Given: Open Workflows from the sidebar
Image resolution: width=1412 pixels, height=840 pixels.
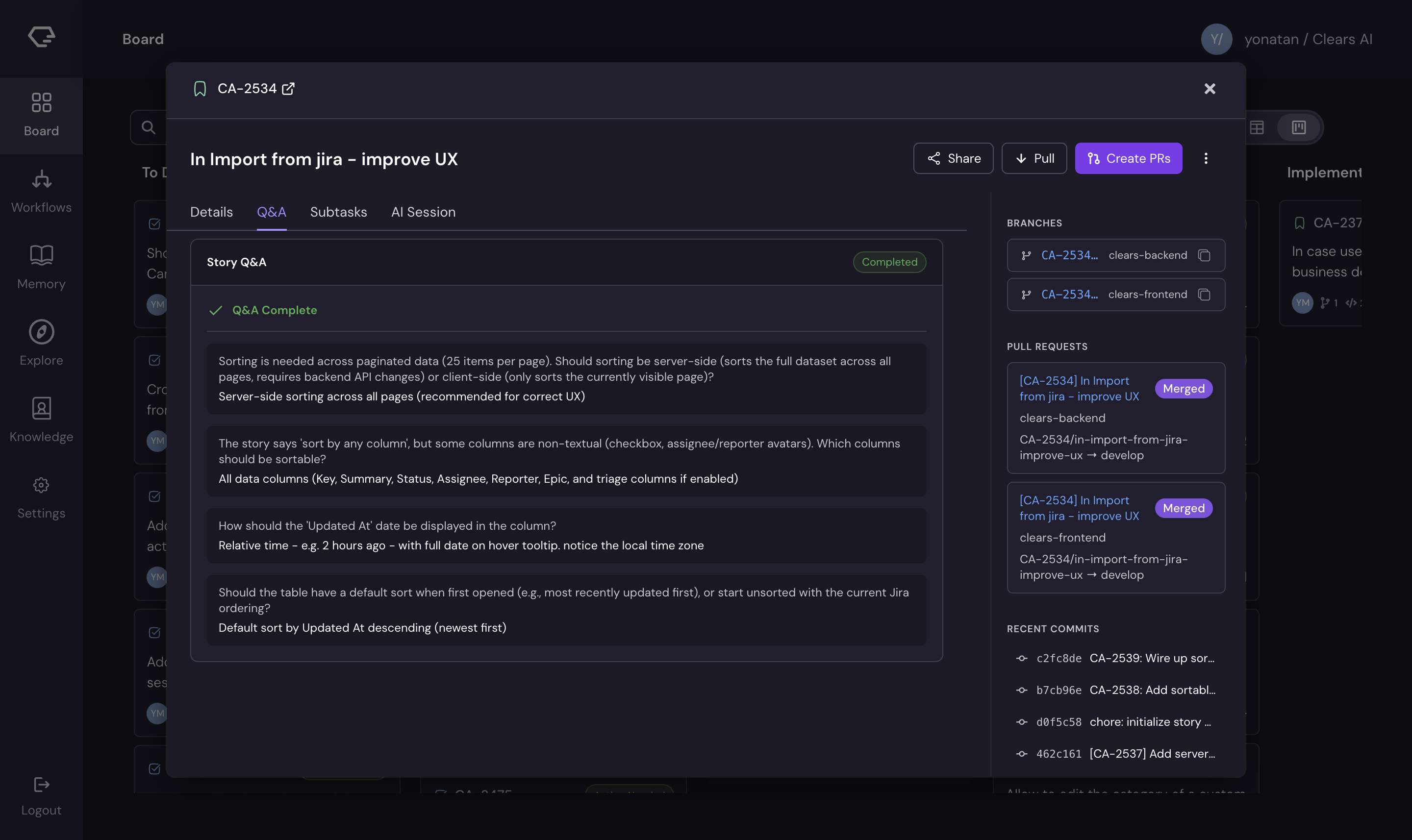Looking at the screenshot, I should pyautogui.click(x=41, y=192).
